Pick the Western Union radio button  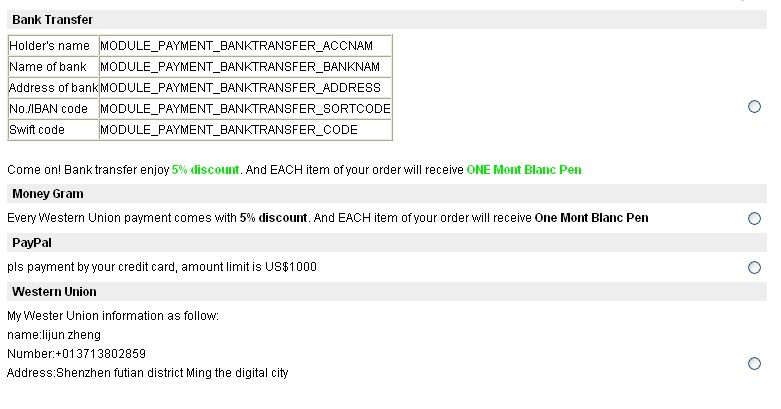pyautogui.click(x=754, y=363)
